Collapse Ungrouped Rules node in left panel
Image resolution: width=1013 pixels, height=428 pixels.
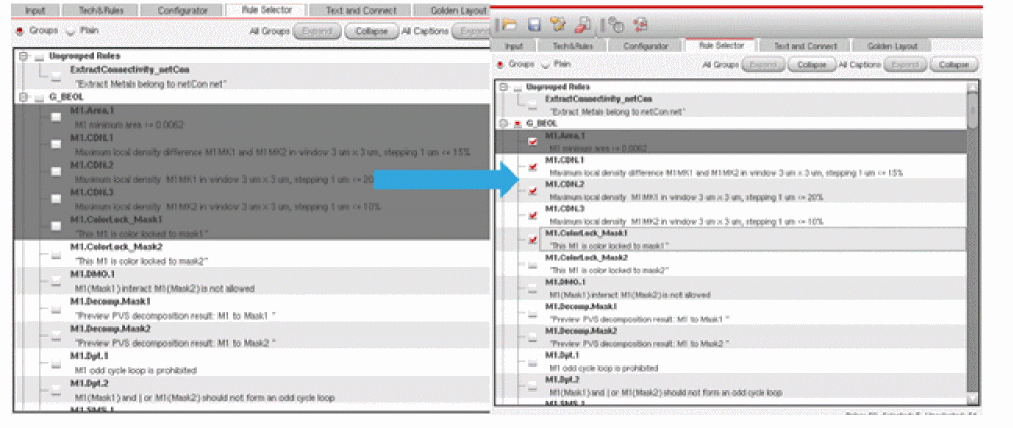click(24, 57)
